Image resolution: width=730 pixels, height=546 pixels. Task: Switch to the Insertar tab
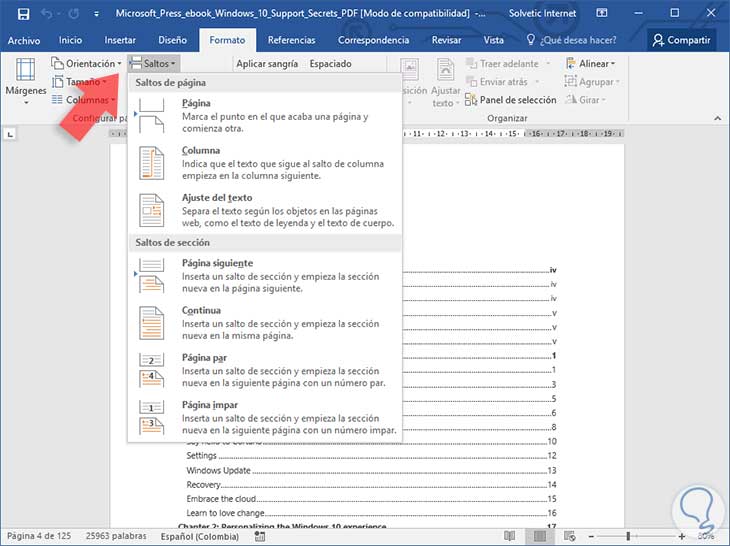[x=120, y=40]
